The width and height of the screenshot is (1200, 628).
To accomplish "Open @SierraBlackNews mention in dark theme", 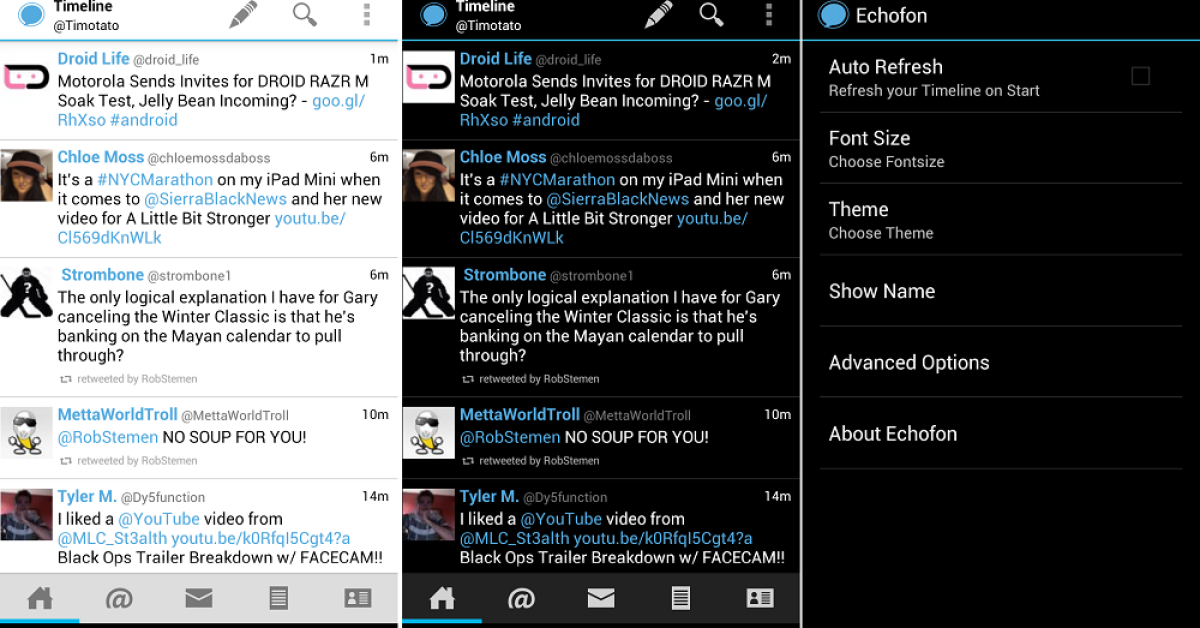I will (x=617, y=199).
